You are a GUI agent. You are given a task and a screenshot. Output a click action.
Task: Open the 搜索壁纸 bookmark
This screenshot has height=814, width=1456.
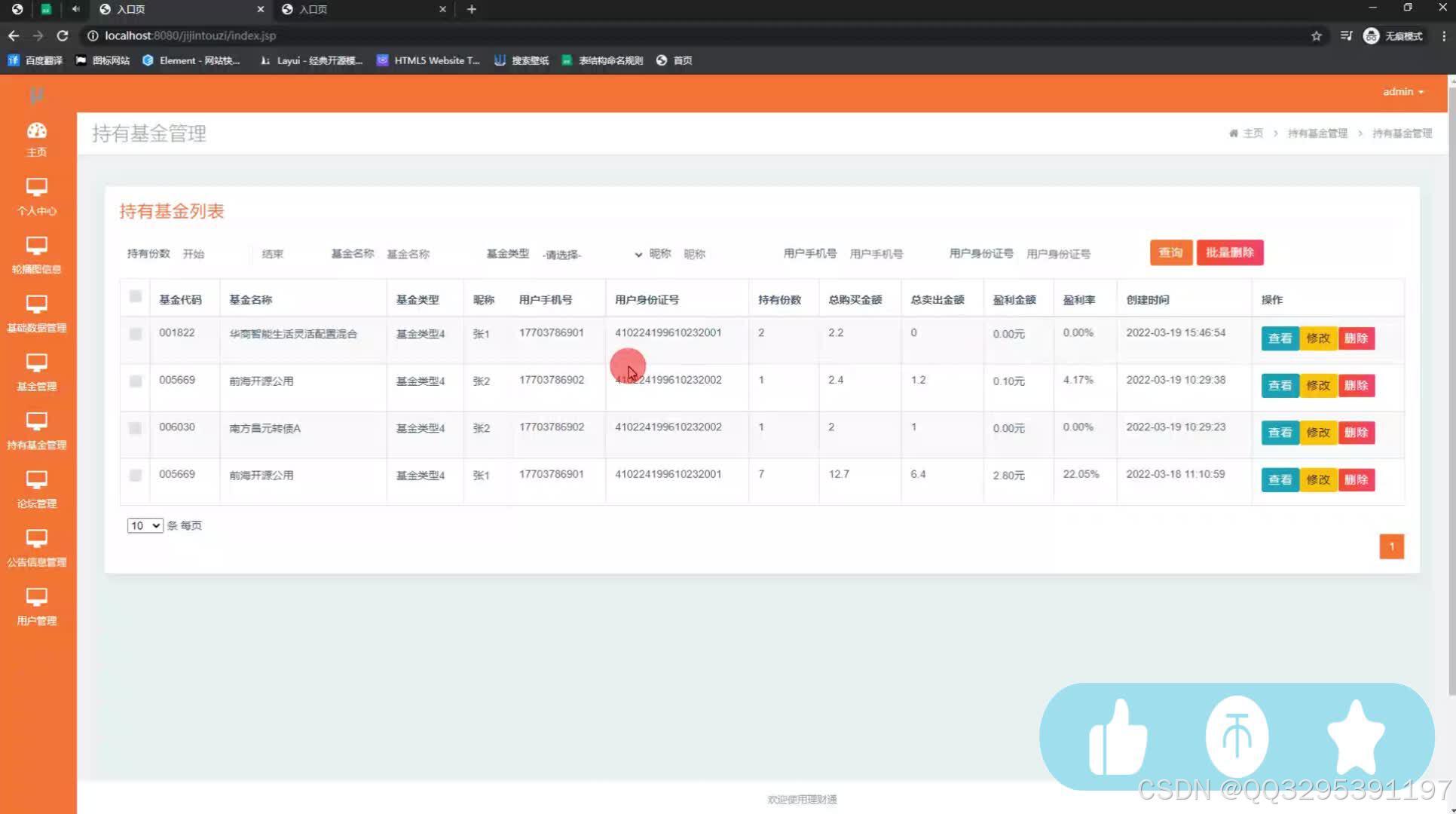(522, 60)
